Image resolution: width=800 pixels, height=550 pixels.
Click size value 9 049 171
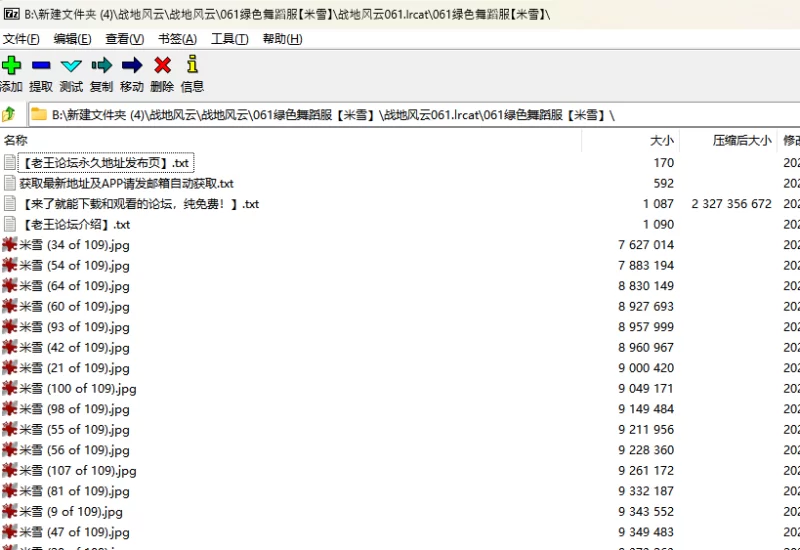(646, 388)
